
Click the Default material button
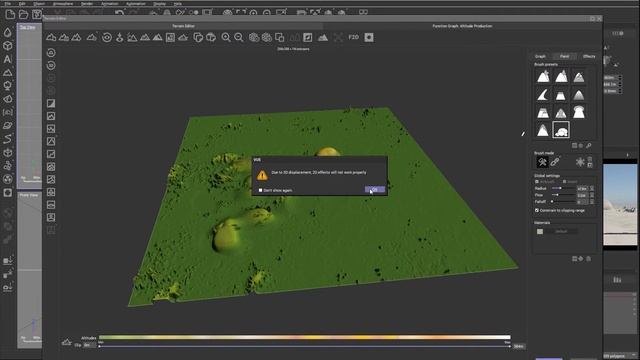(x=561, y=231)
